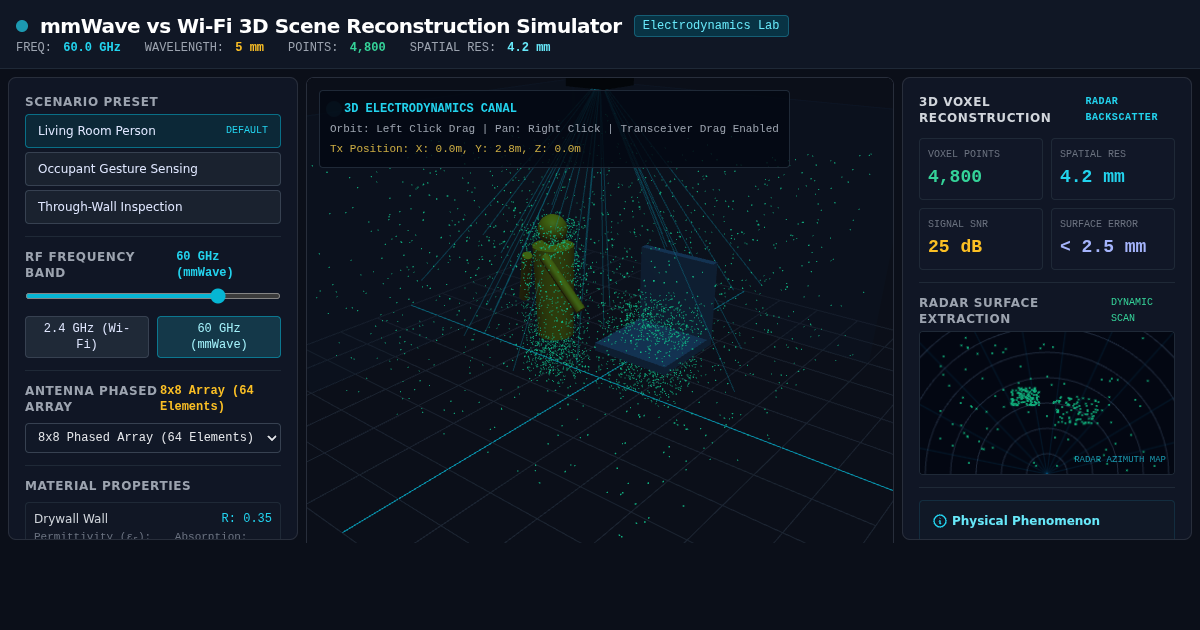Click the Radar Backscatter label
The height and width of the screenshot is (630, 1200).
pyautogui.click(x=1121, y=109)
